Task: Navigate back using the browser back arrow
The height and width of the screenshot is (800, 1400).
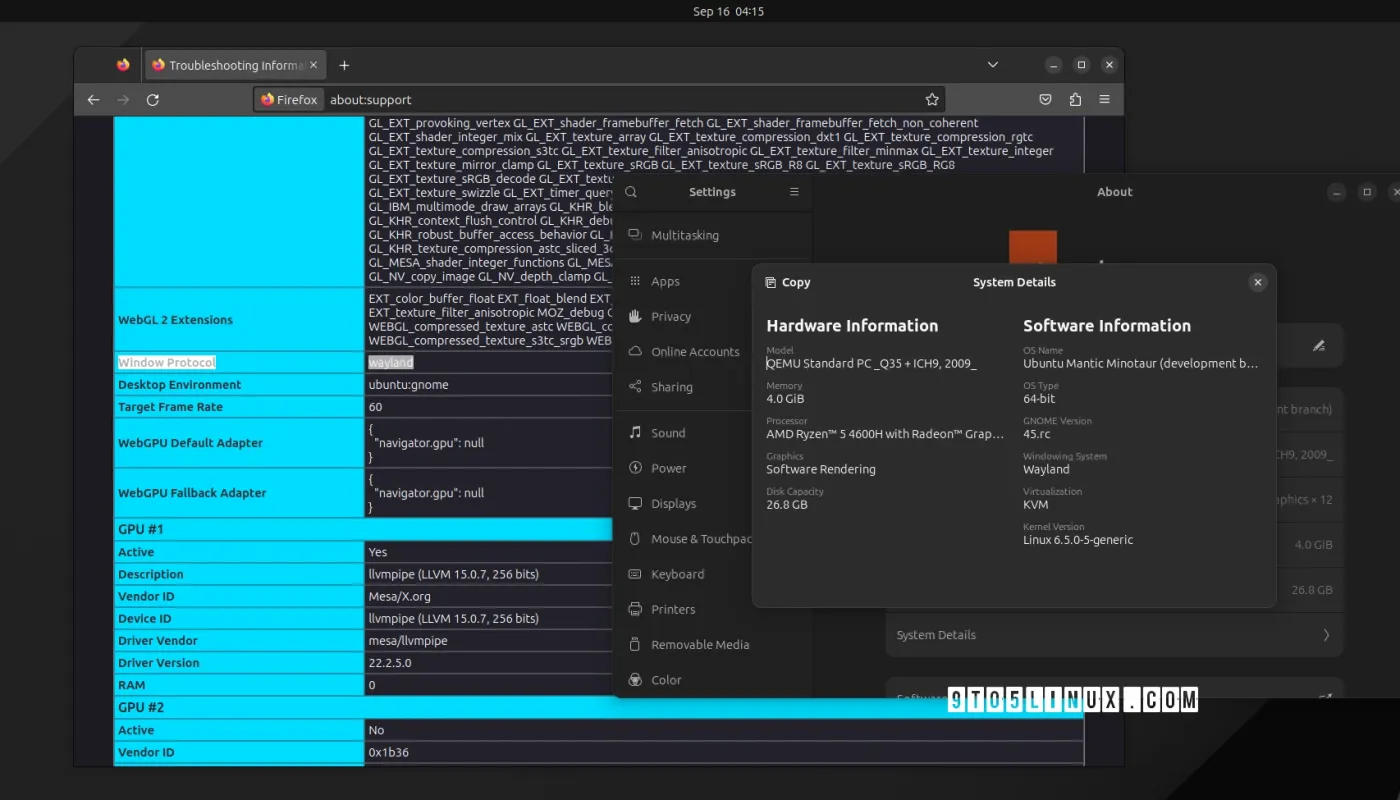Action: (93, 99)
